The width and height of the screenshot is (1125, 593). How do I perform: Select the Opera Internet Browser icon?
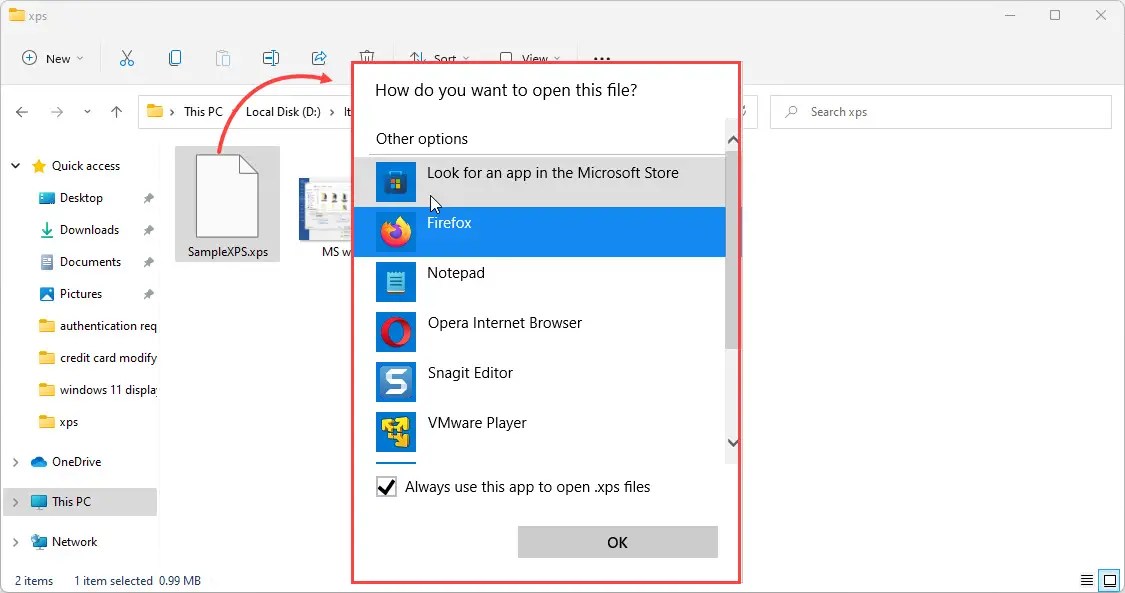395,332
